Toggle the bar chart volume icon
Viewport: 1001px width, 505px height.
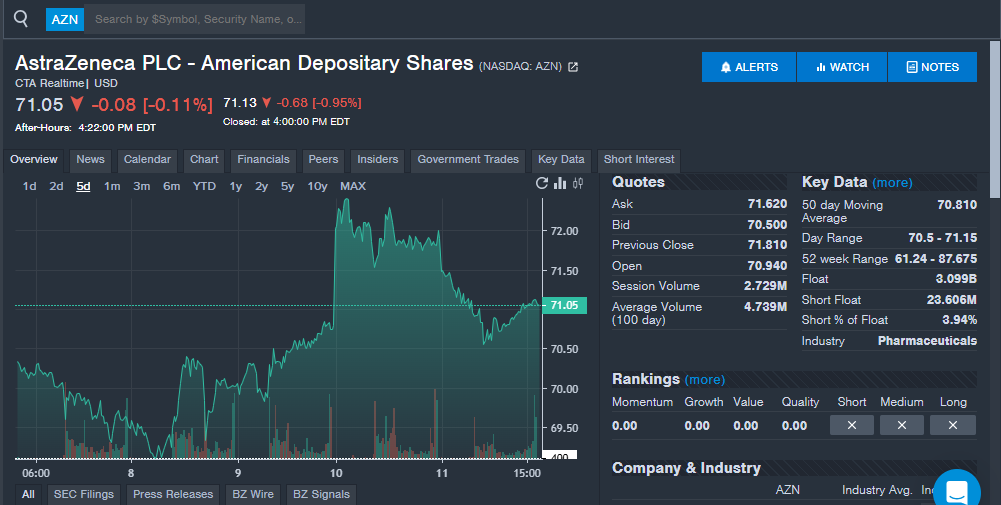point(561,183)
